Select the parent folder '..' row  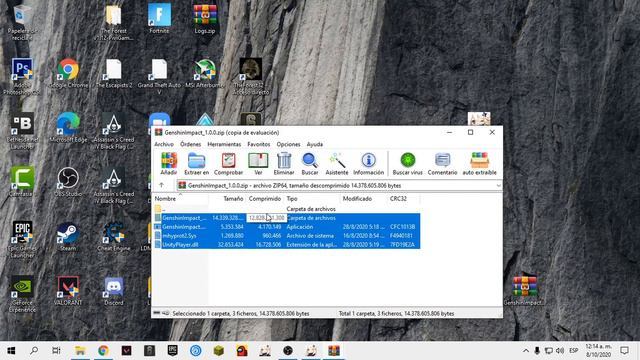click(x=287, y=209)
